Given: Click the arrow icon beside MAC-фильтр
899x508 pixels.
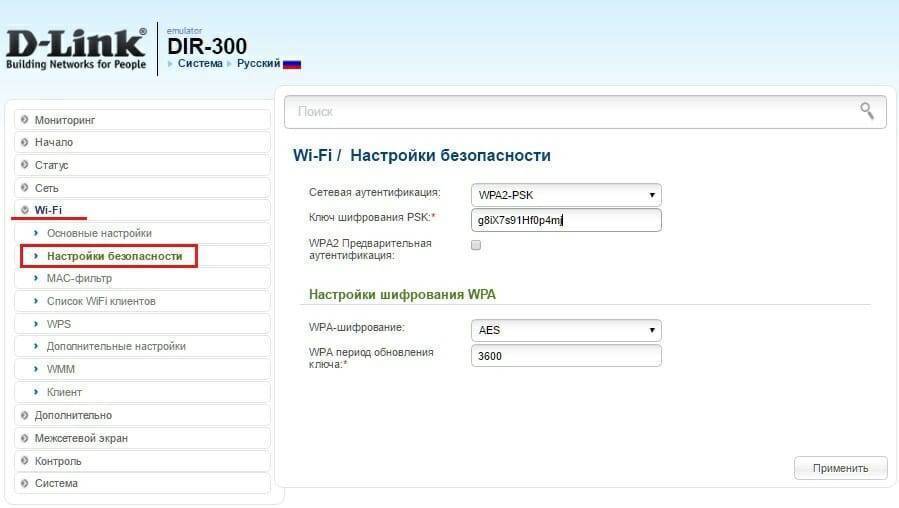Looking at the screenshot, I should [x=36, y=278].
